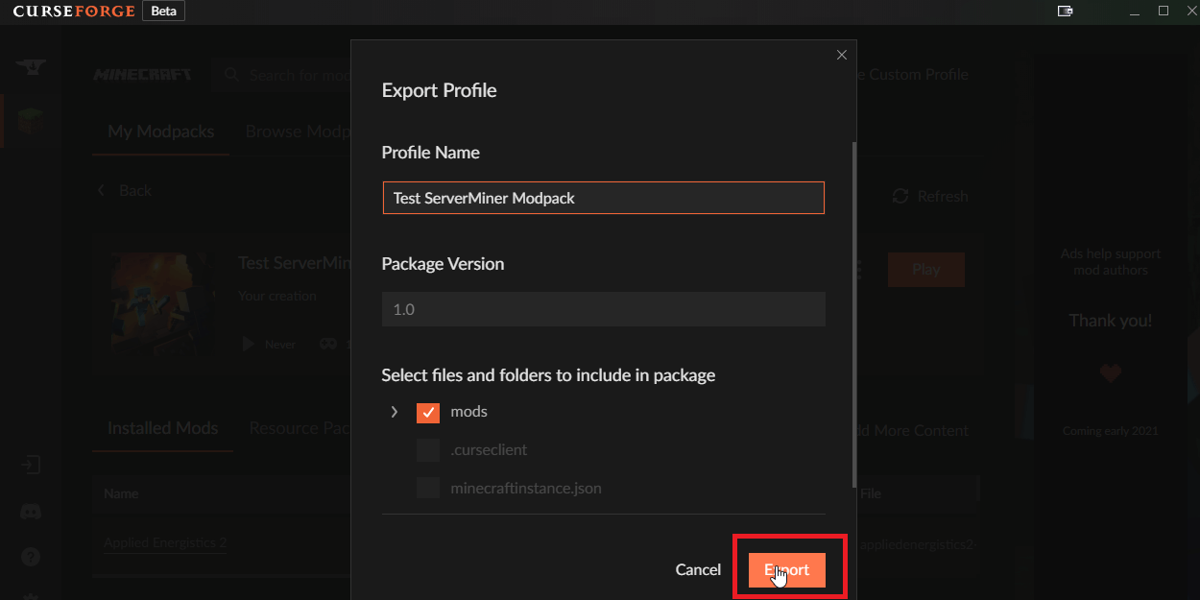The width and height of the screenshot is (1200, 600).
Task: Open the help question mark icon
Action: point(30,557)
